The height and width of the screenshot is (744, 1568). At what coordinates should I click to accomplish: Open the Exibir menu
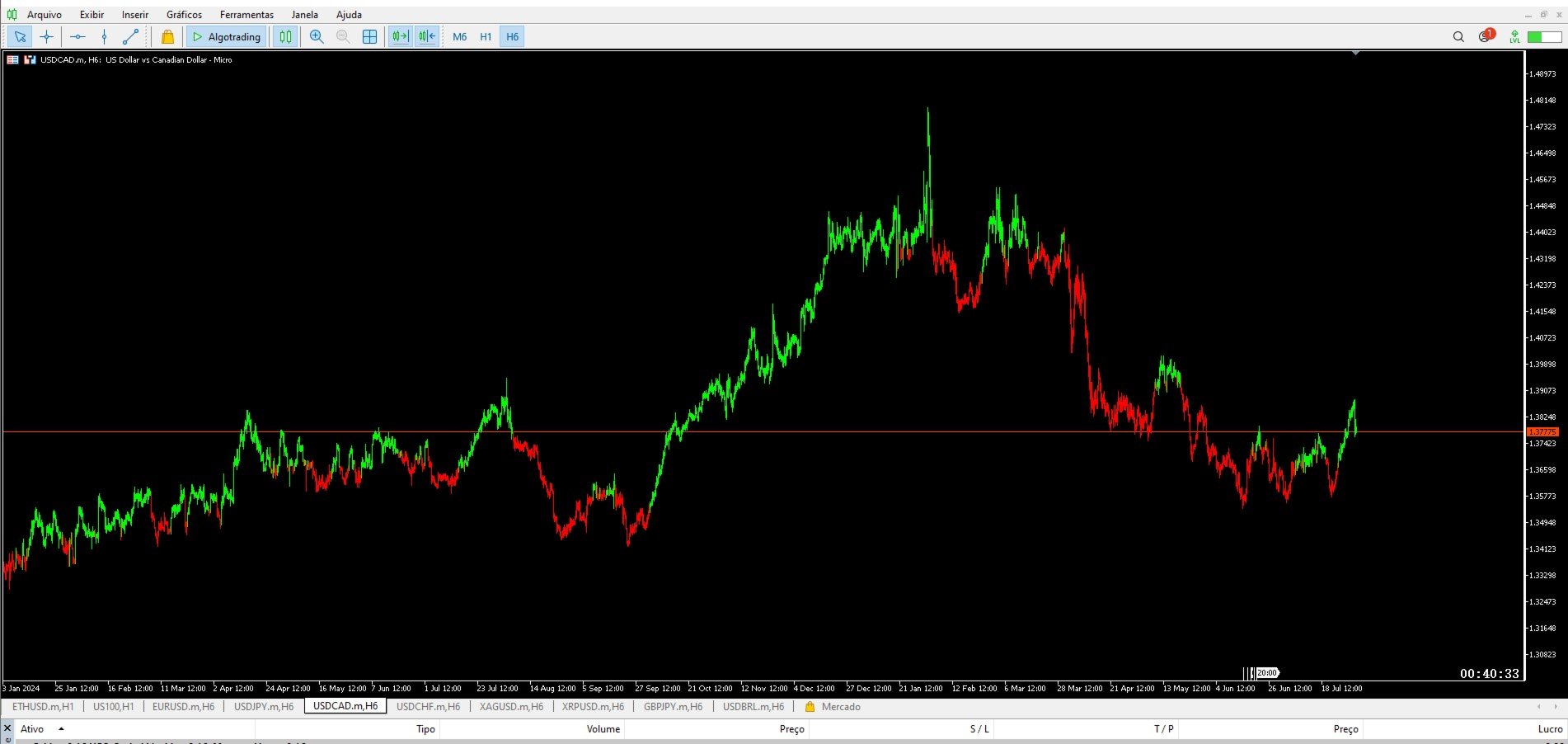coord(92,14)
